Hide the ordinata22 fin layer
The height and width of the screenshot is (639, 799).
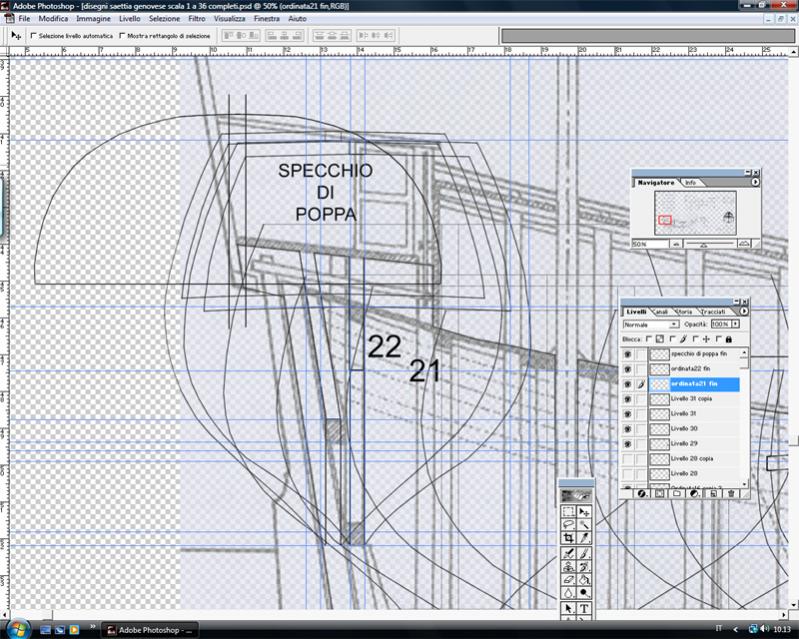coord(628,369)
